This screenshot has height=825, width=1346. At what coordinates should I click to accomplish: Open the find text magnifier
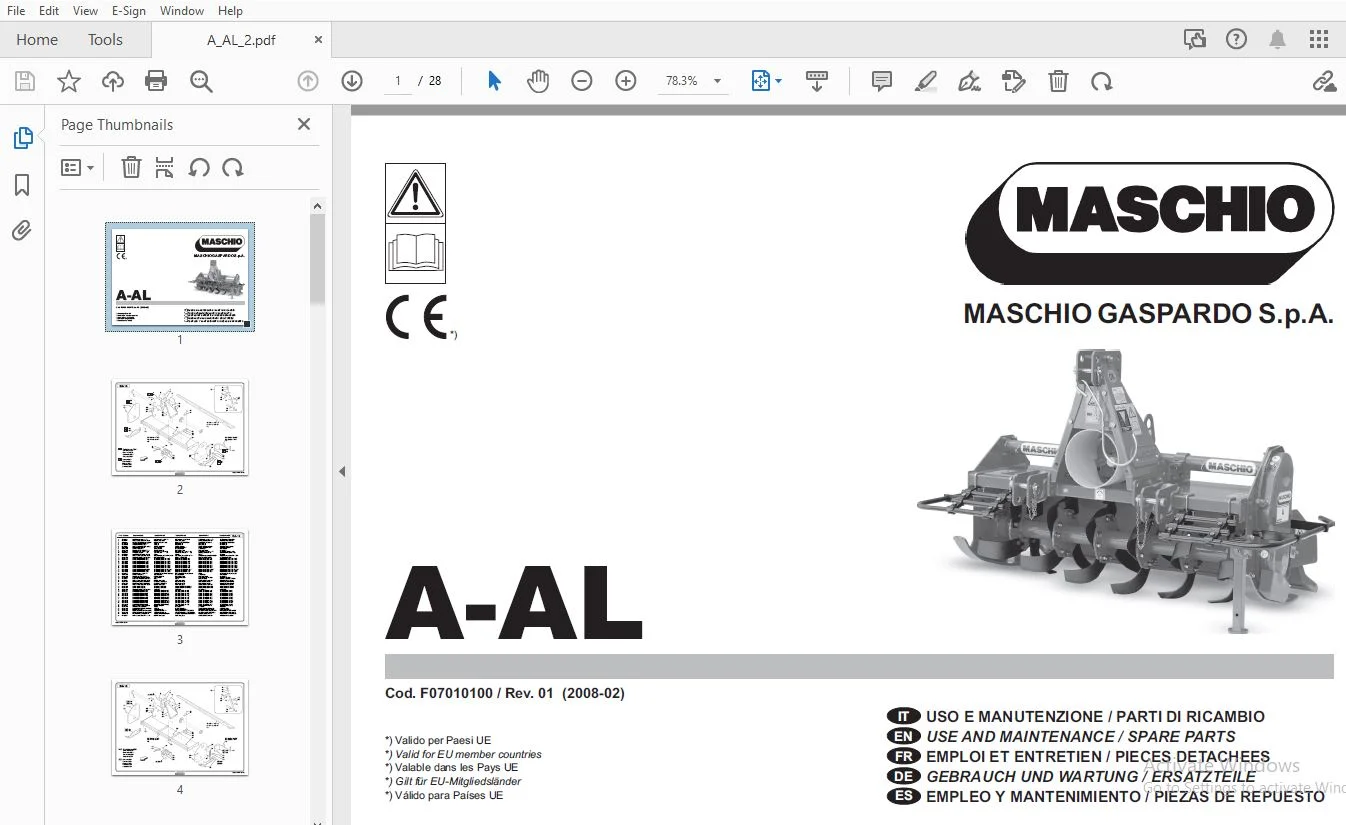[x=201, y=81]
